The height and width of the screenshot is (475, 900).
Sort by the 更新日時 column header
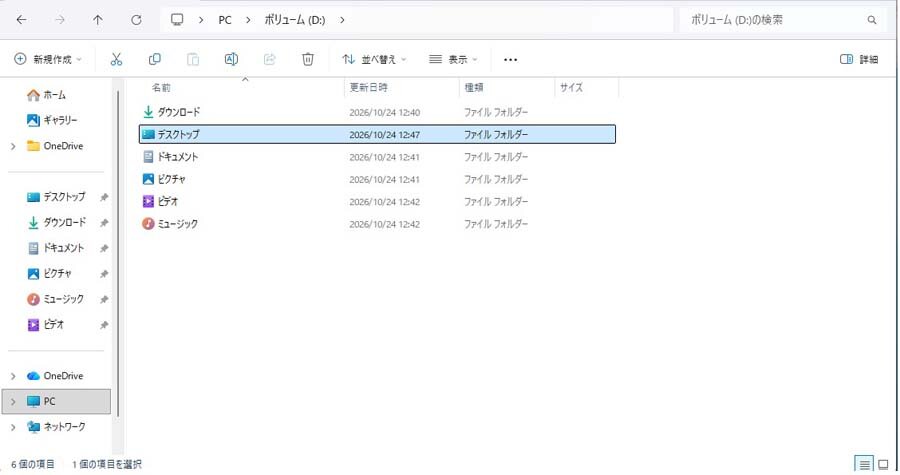tap(368, 87)
